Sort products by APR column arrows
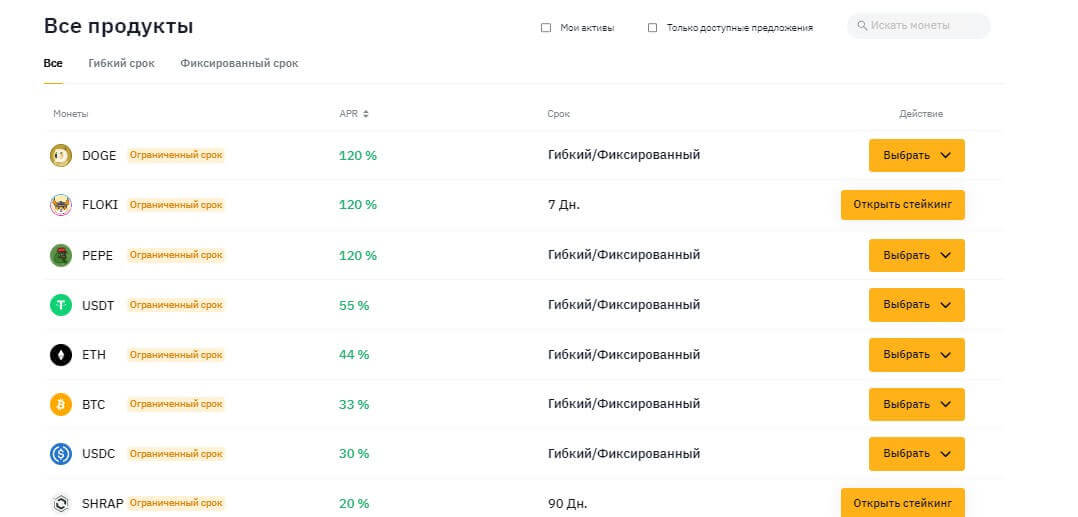 point(366,114)
